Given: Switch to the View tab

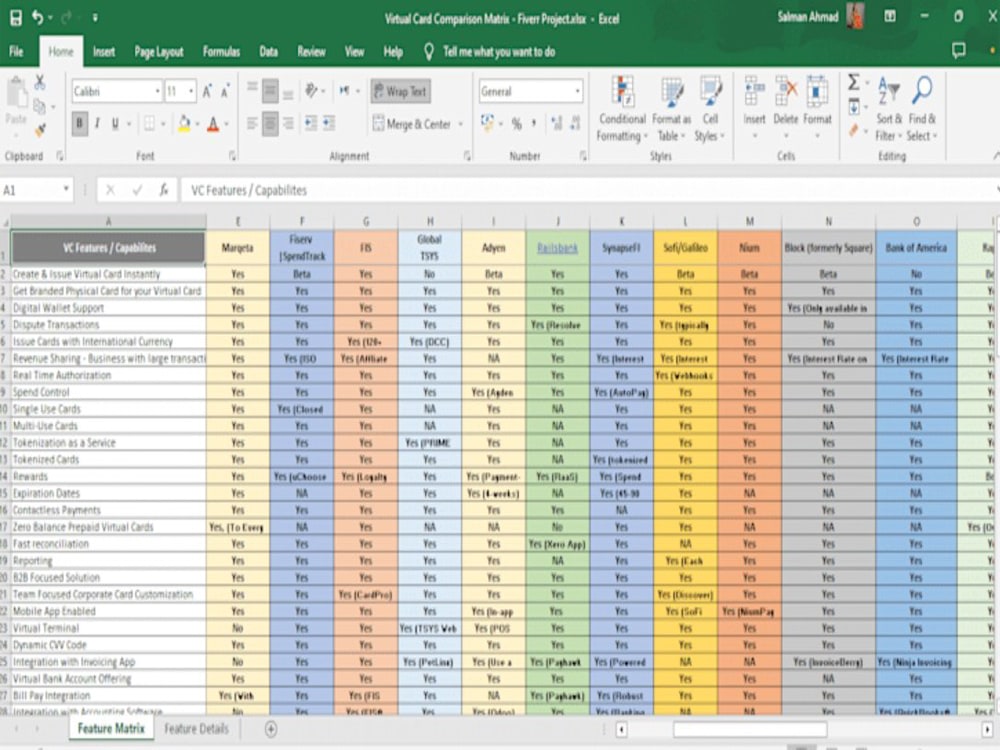Looking at the screenshot, I should 355,52.
